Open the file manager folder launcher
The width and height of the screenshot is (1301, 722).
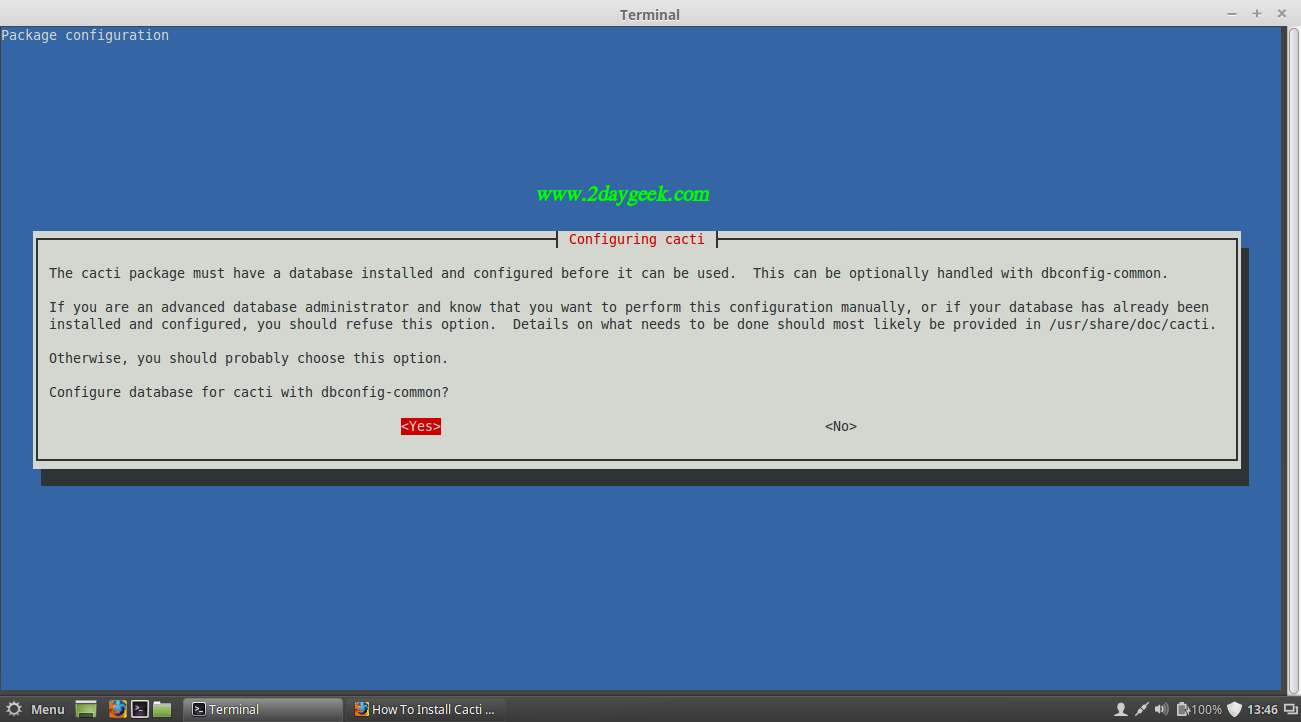(162, 709)
